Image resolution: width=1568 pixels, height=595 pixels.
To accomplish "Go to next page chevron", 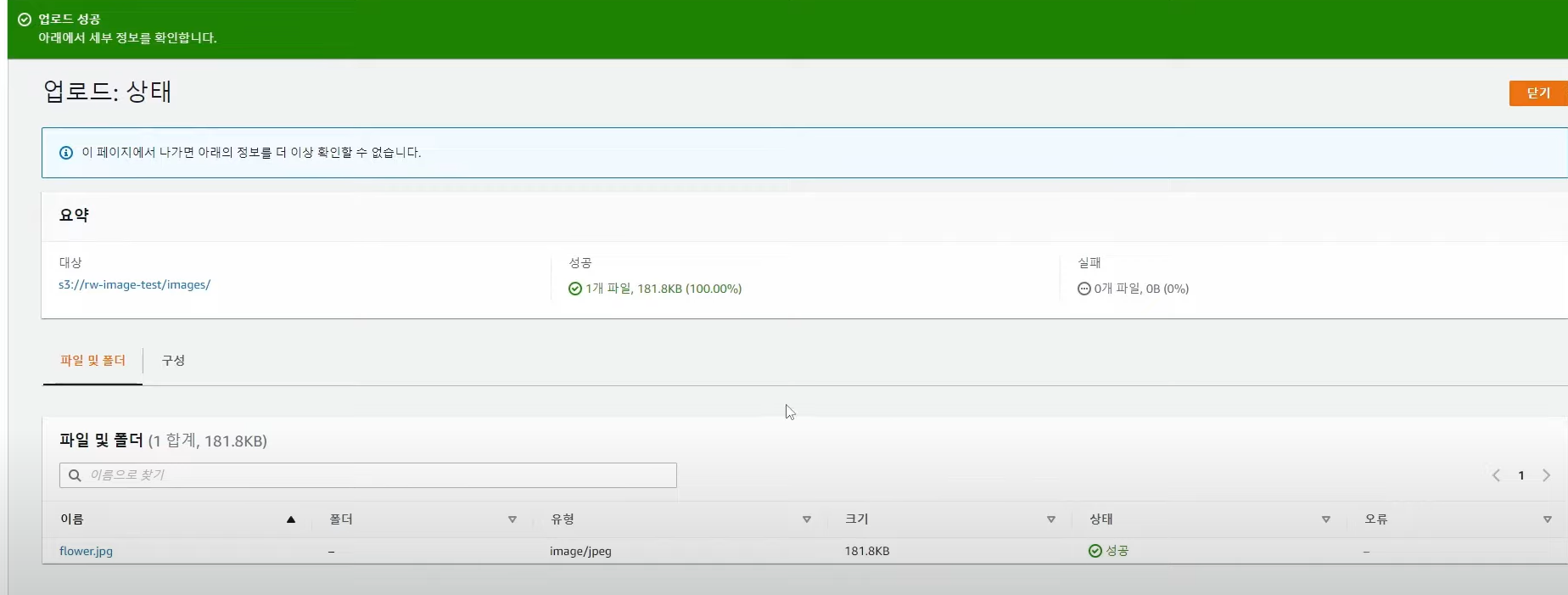I will [1547, 475].
